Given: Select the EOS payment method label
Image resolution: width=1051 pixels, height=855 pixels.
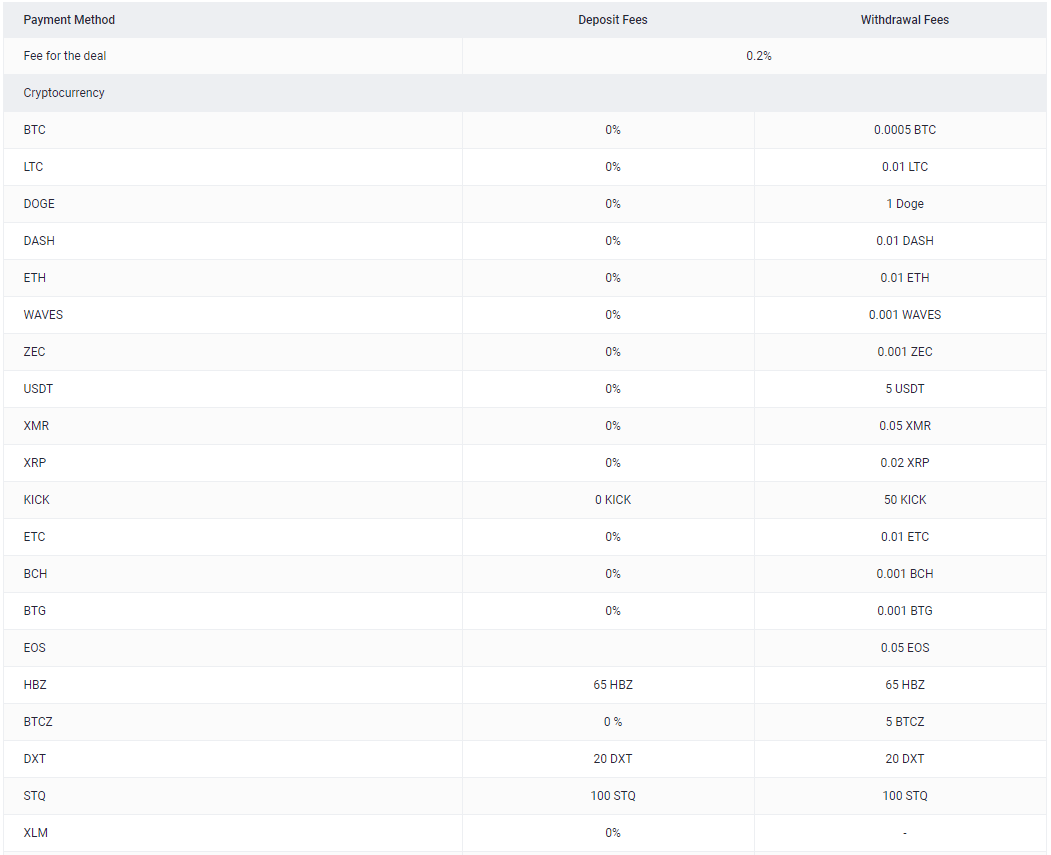Looking at the screenshot, I should 35,648.
